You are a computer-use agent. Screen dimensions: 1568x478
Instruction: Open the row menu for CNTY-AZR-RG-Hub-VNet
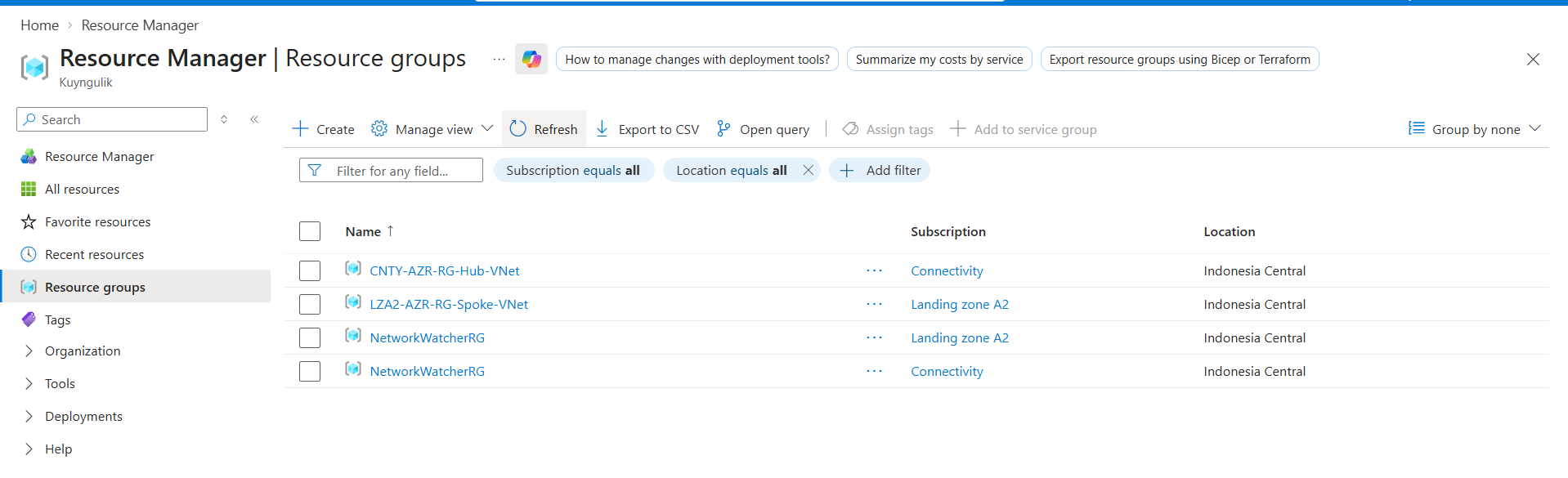(x=874, y=270)
